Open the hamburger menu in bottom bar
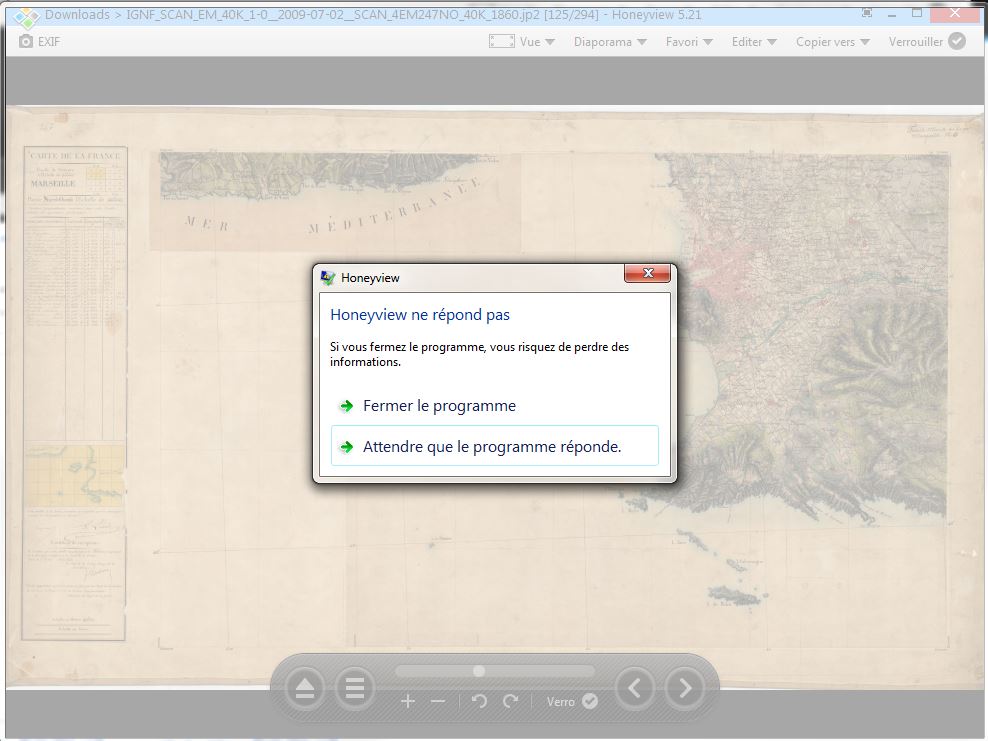This screenshot has height=741, width=988. tap(354, 688)
